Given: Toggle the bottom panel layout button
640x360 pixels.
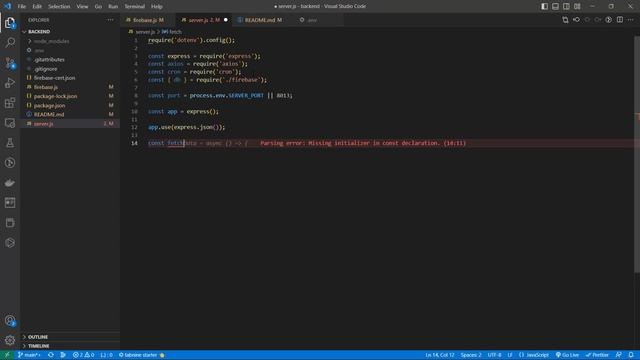Looking at the screenshot, I should 556,6.
